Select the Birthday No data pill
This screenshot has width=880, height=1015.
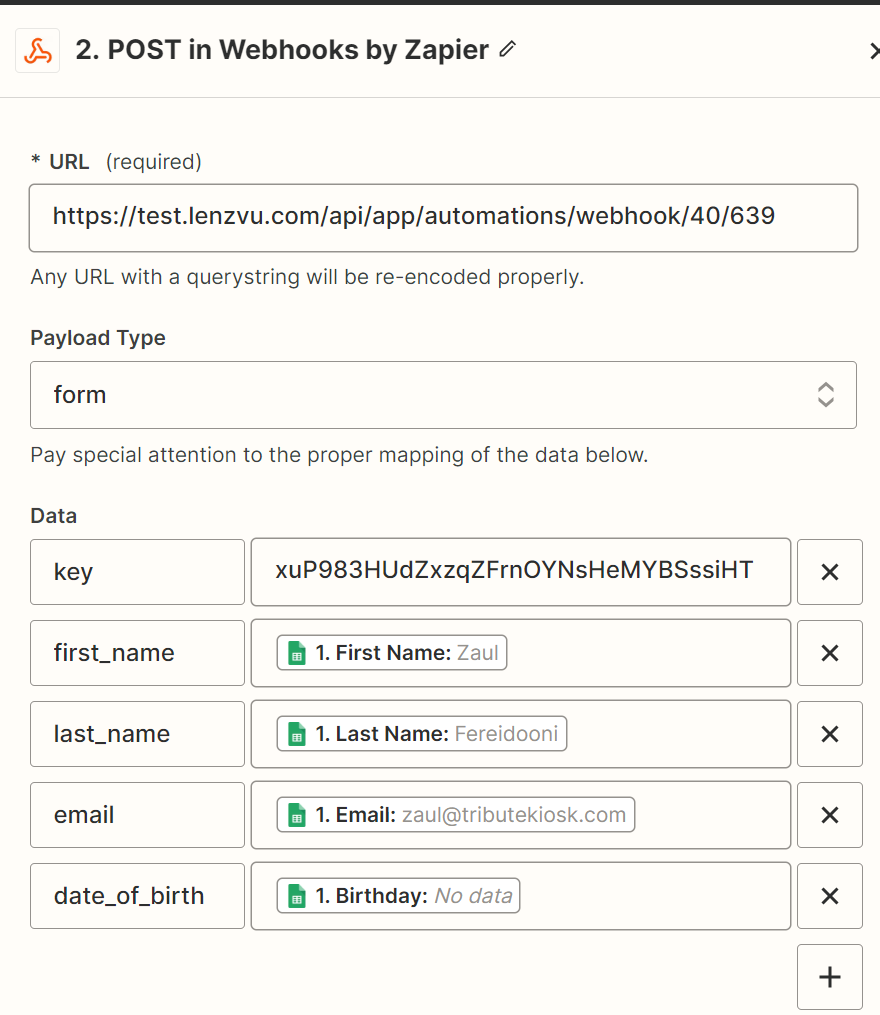pos(399,896)
